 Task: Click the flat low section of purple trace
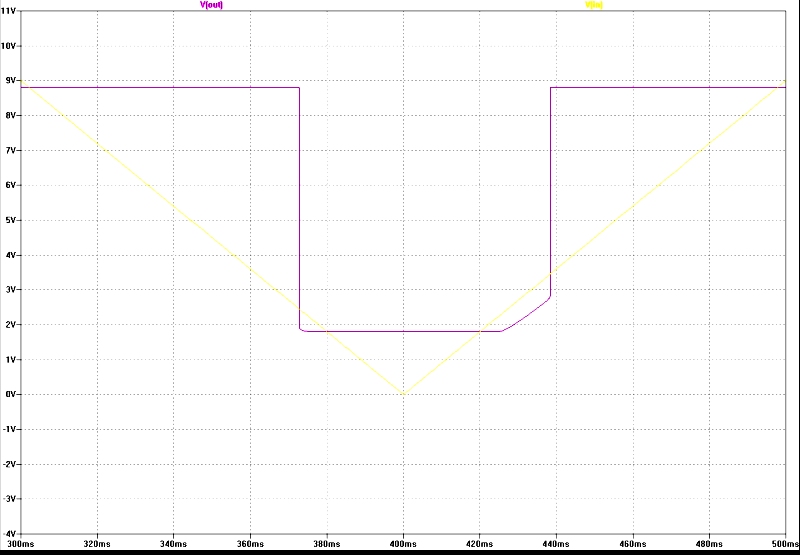[400, 331]
